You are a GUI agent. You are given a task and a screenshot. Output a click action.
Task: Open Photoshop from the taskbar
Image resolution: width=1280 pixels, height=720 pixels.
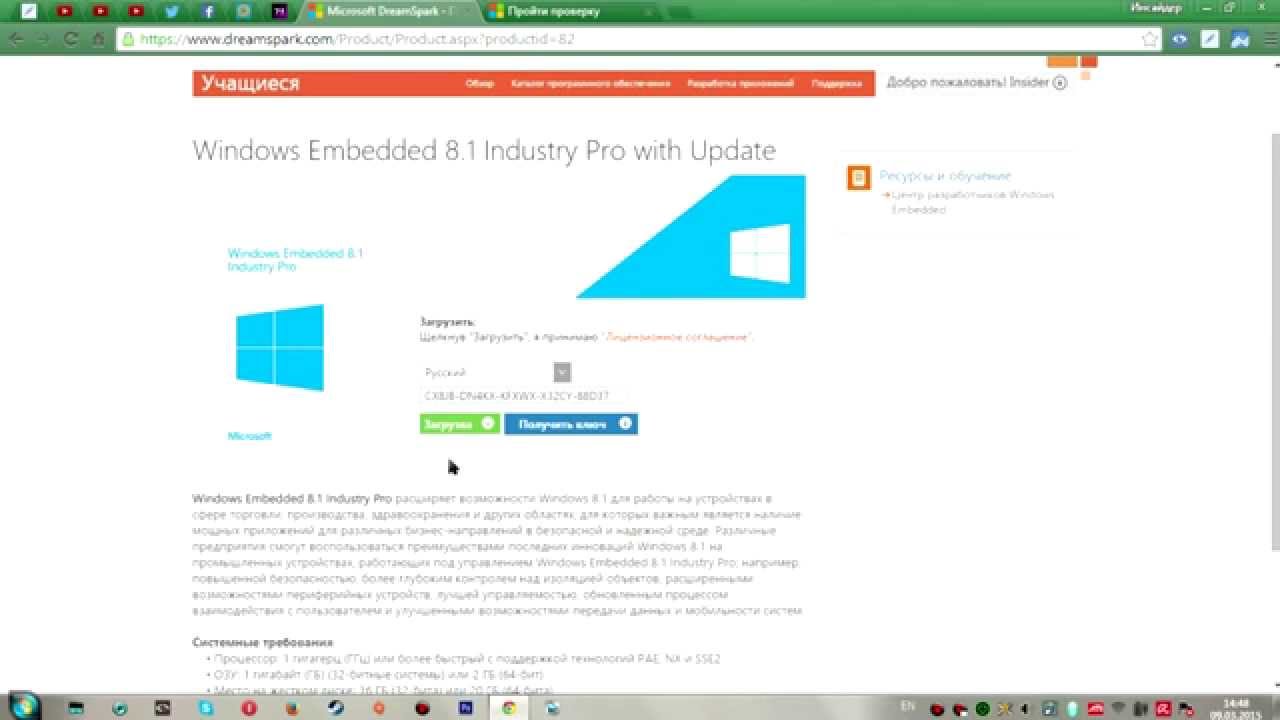click(x=465, y=707)
